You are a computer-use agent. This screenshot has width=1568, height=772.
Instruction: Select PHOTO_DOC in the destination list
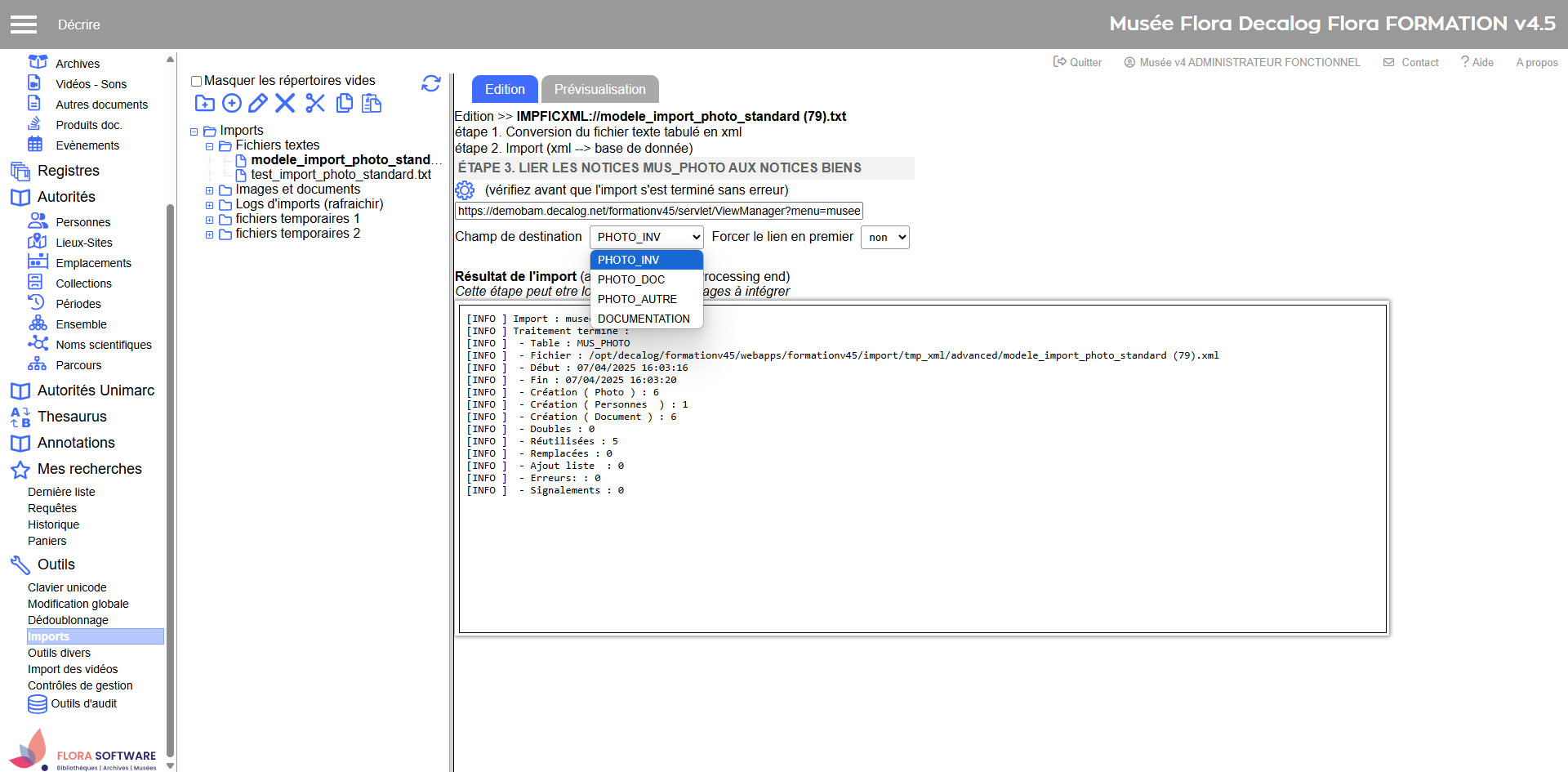631,279
